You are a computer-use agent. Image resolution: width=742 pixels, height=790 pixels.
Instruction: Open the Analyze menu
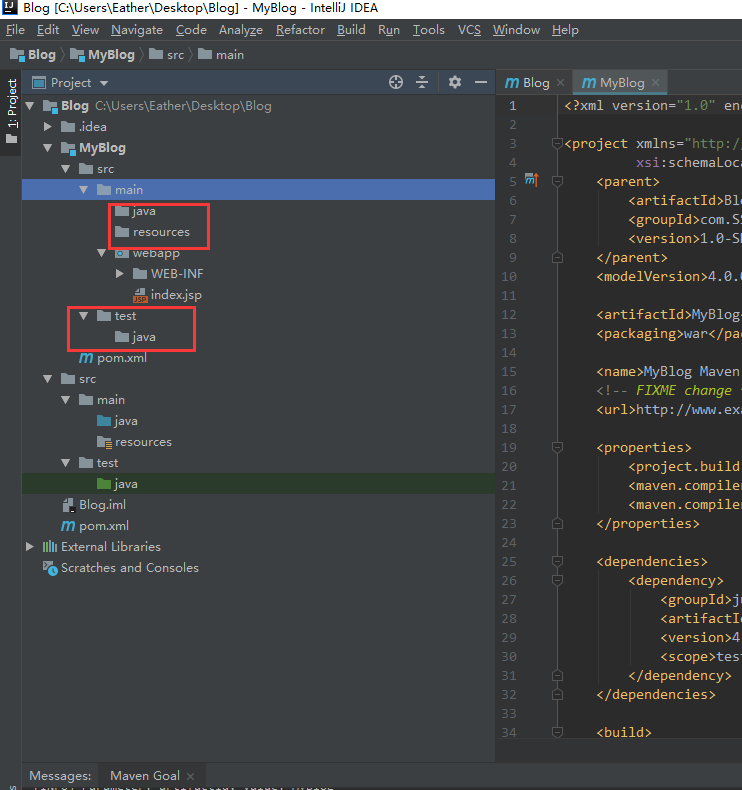tap(241, 30)
